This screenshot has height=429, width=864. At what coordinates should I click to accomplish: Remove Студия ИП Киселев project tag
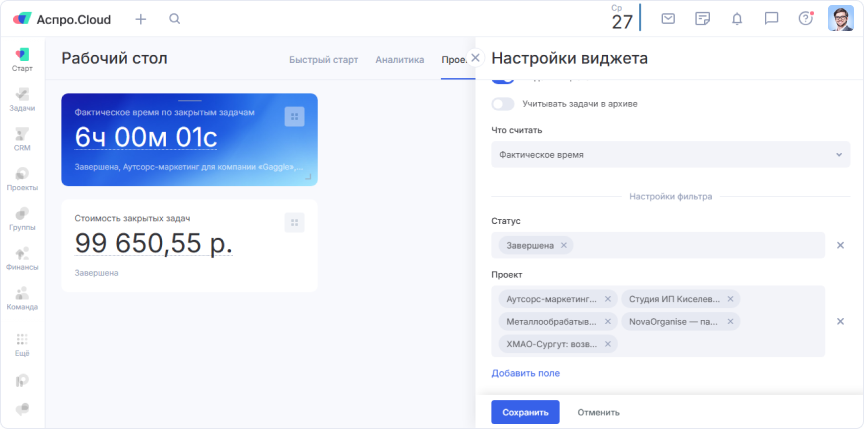730,299
